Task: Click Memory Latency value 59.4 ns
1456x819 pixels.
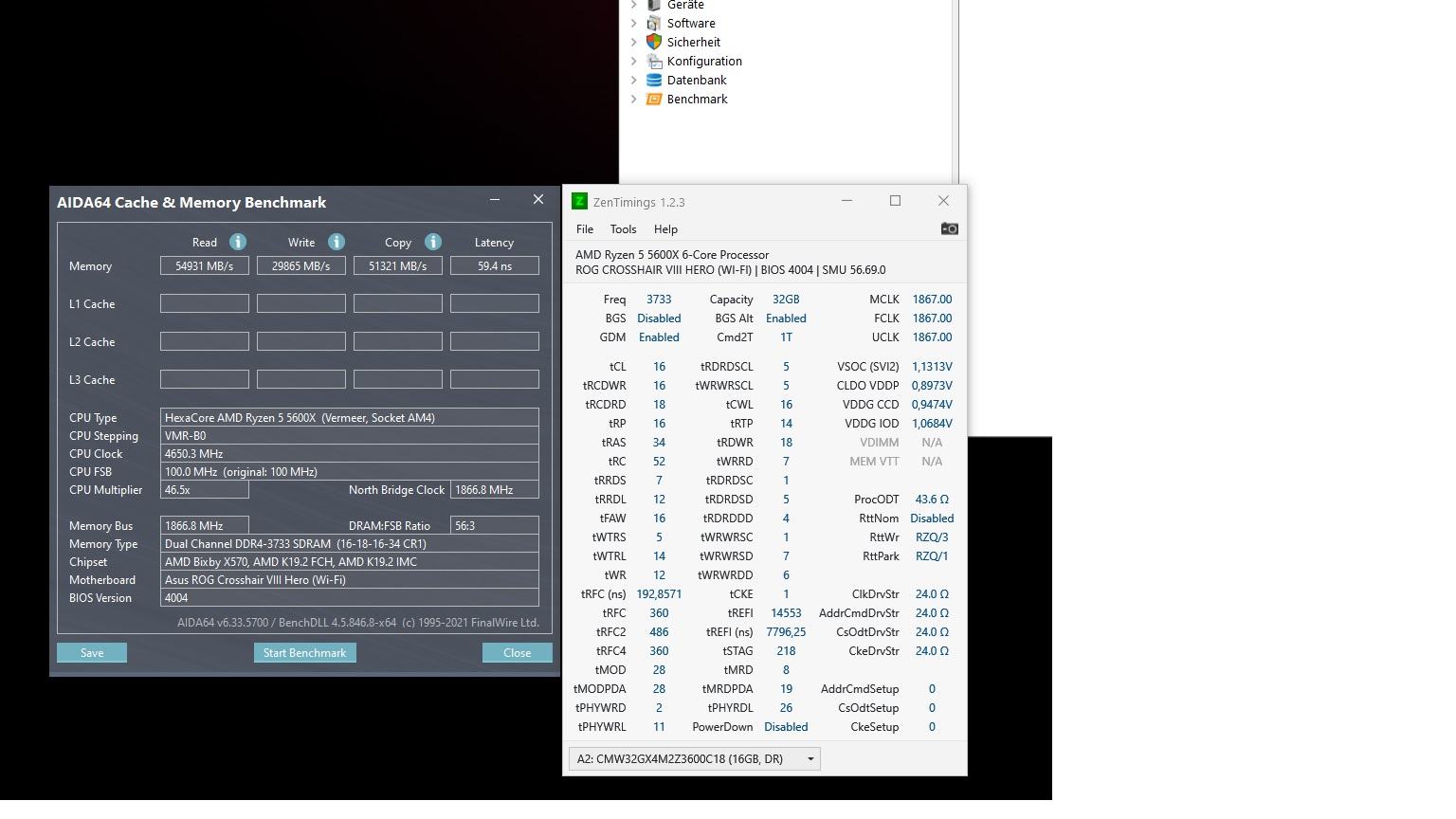Action: pos(495,265)
